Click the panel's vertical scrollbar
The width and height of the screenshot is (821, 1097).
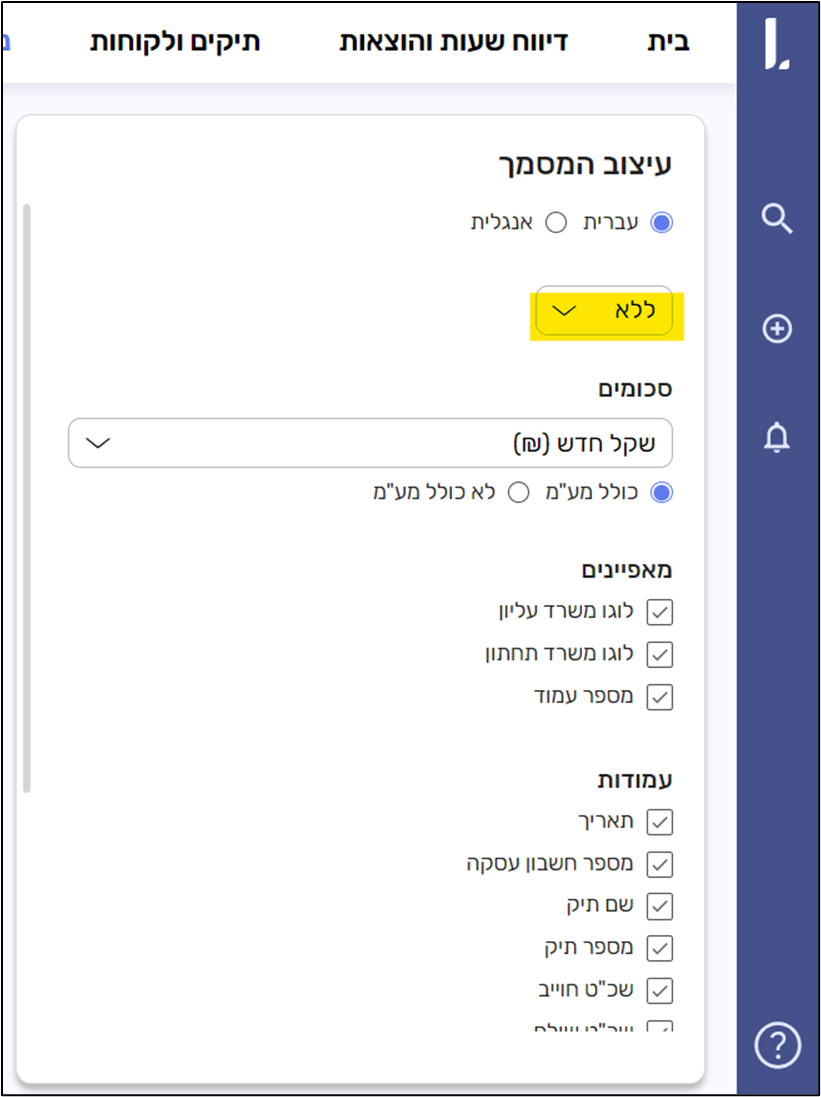pyautogui.click(x=27, y=500)
